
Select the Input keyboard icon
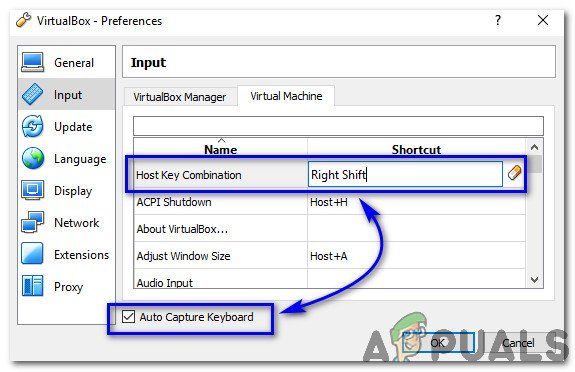point(32,94)
